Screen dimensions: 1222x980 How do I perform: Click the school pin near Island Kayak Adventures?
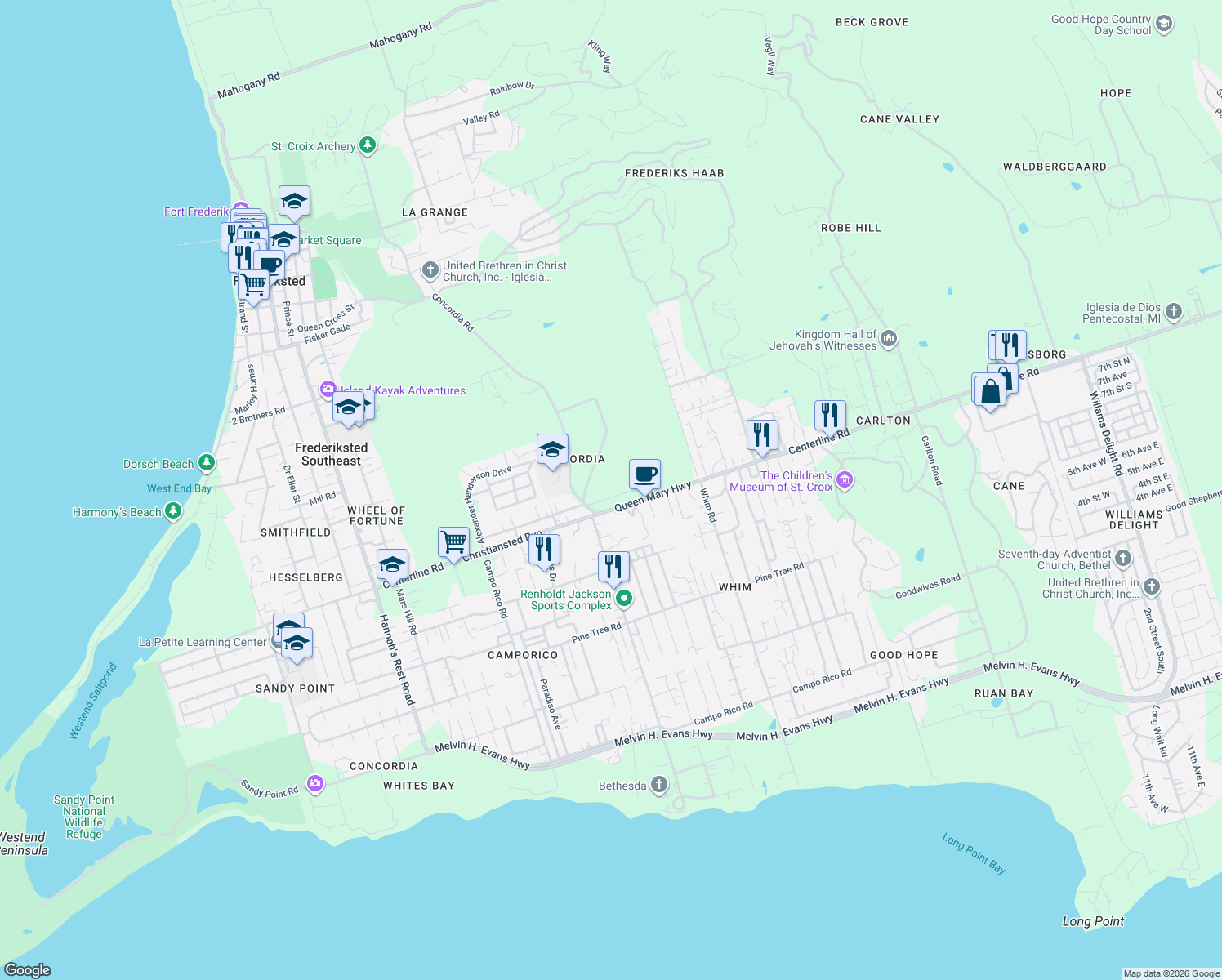pos(349,408)
